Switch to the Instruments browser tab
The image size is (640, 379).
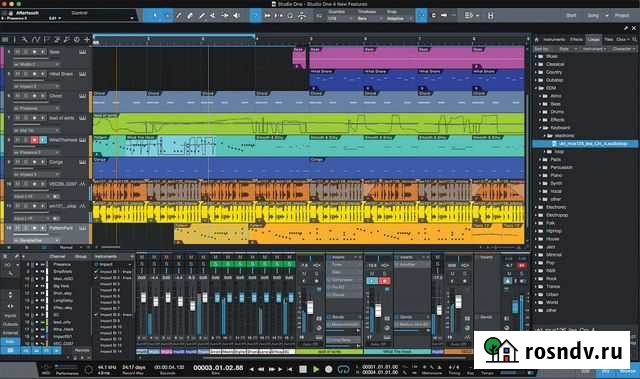tap(554, 40)
